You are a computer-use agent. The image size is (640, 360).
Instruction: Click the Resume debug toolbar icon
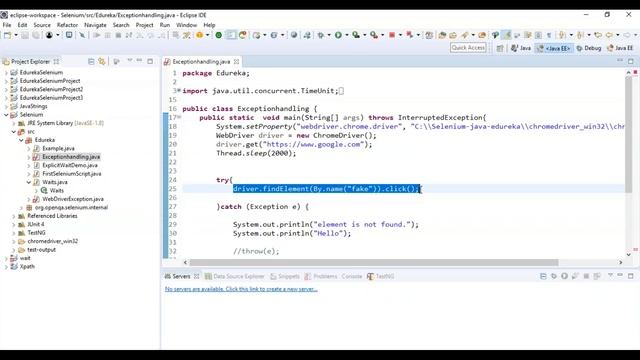[x=97, y=35]
